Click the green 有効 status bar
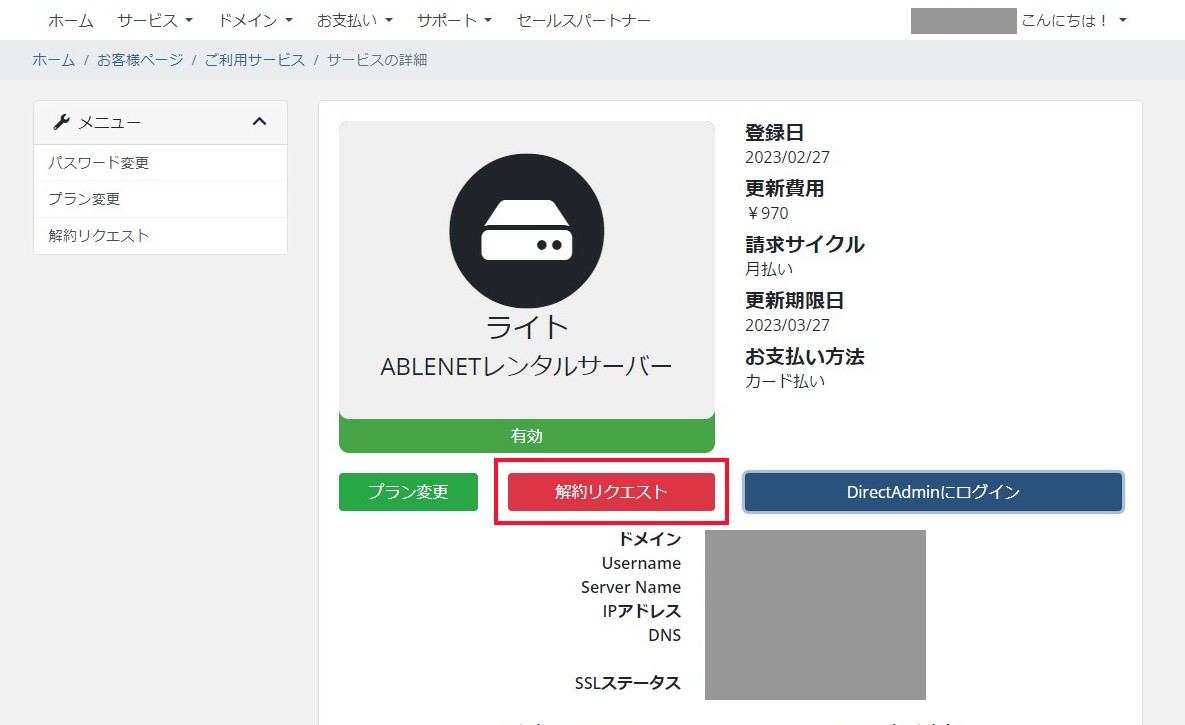1185x725 pixels. pos(527,436)
